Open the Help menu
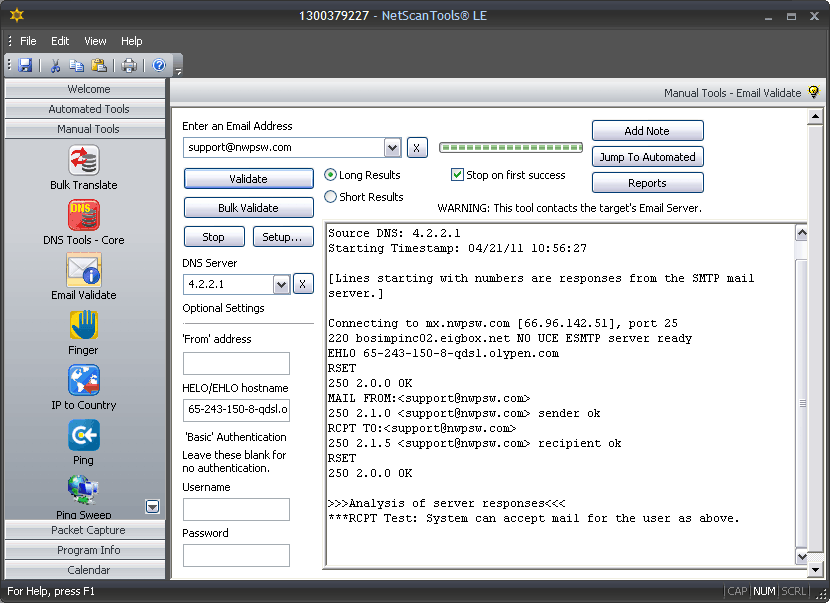Image resolution: width=830 pixels, height=603 pixels. point(131,41)
